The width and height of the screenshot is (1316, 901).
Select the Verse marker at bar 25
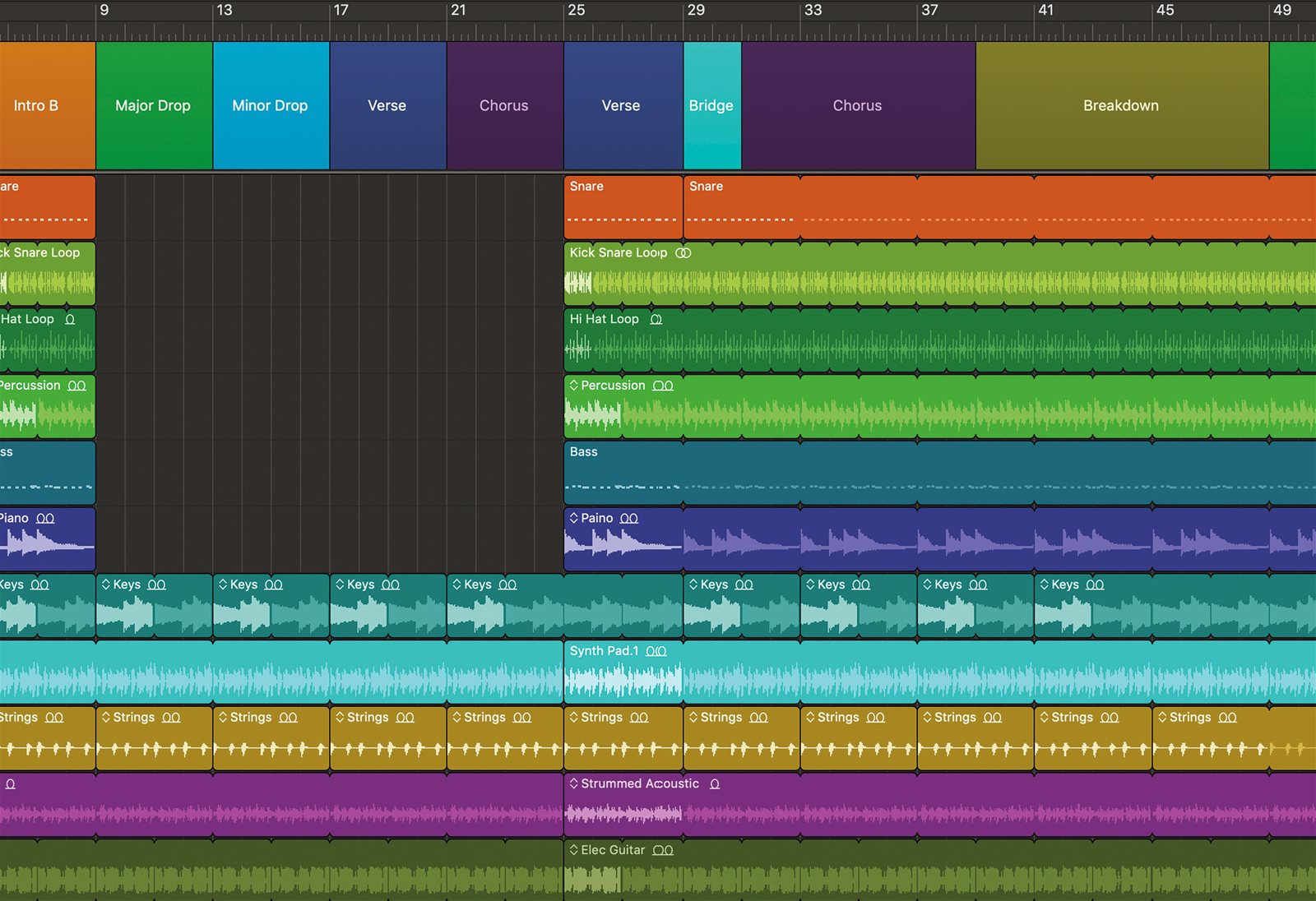[623, 105]
